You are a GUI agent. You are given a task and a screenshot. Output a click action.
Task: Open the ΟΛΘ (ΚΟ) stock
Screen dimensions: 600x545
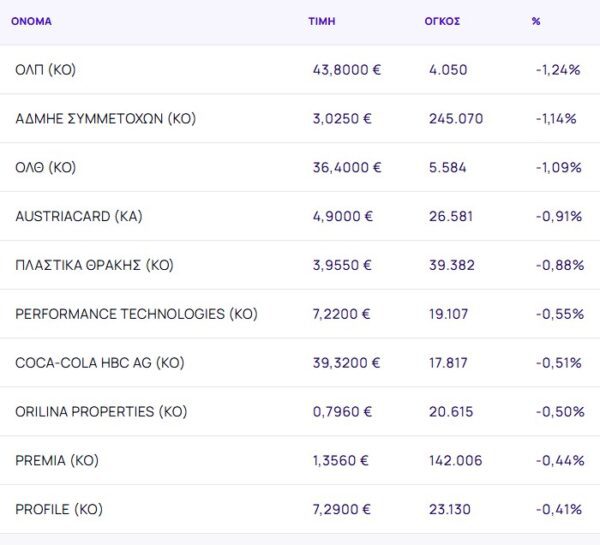coord(46,168)
